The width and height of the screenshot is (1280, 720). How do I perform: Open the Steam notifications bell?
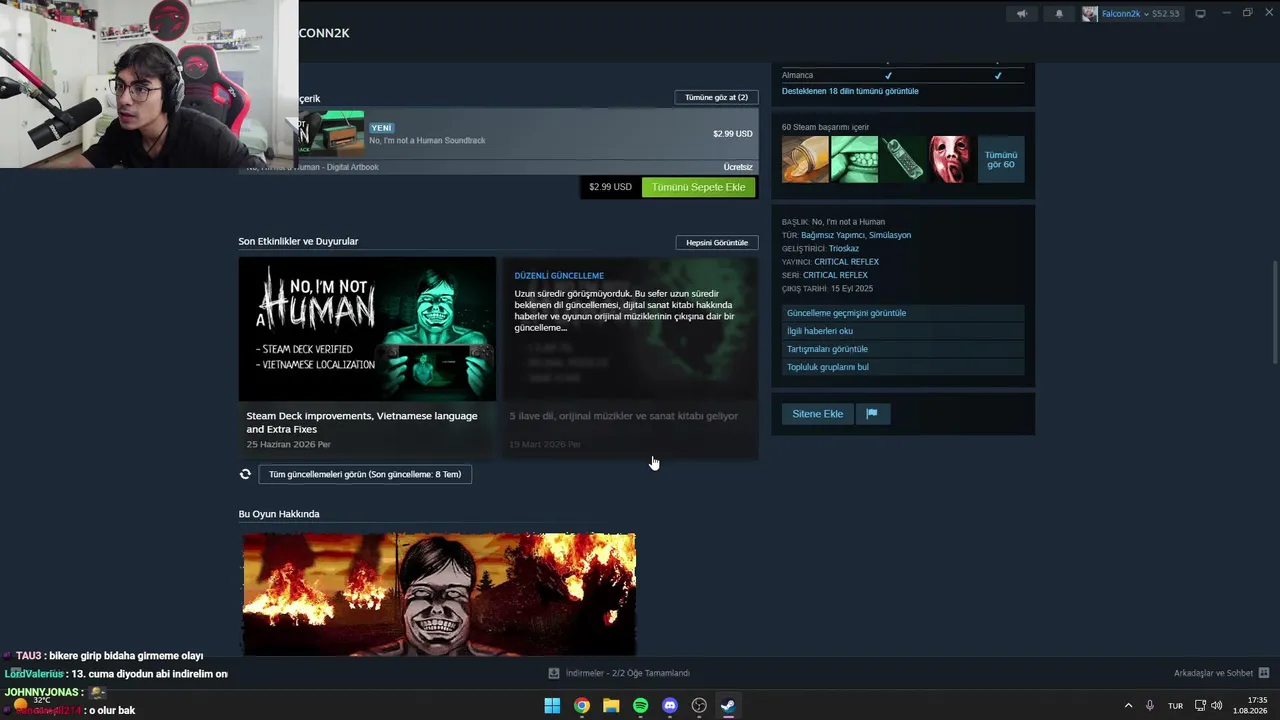[x=1059, y=14]
